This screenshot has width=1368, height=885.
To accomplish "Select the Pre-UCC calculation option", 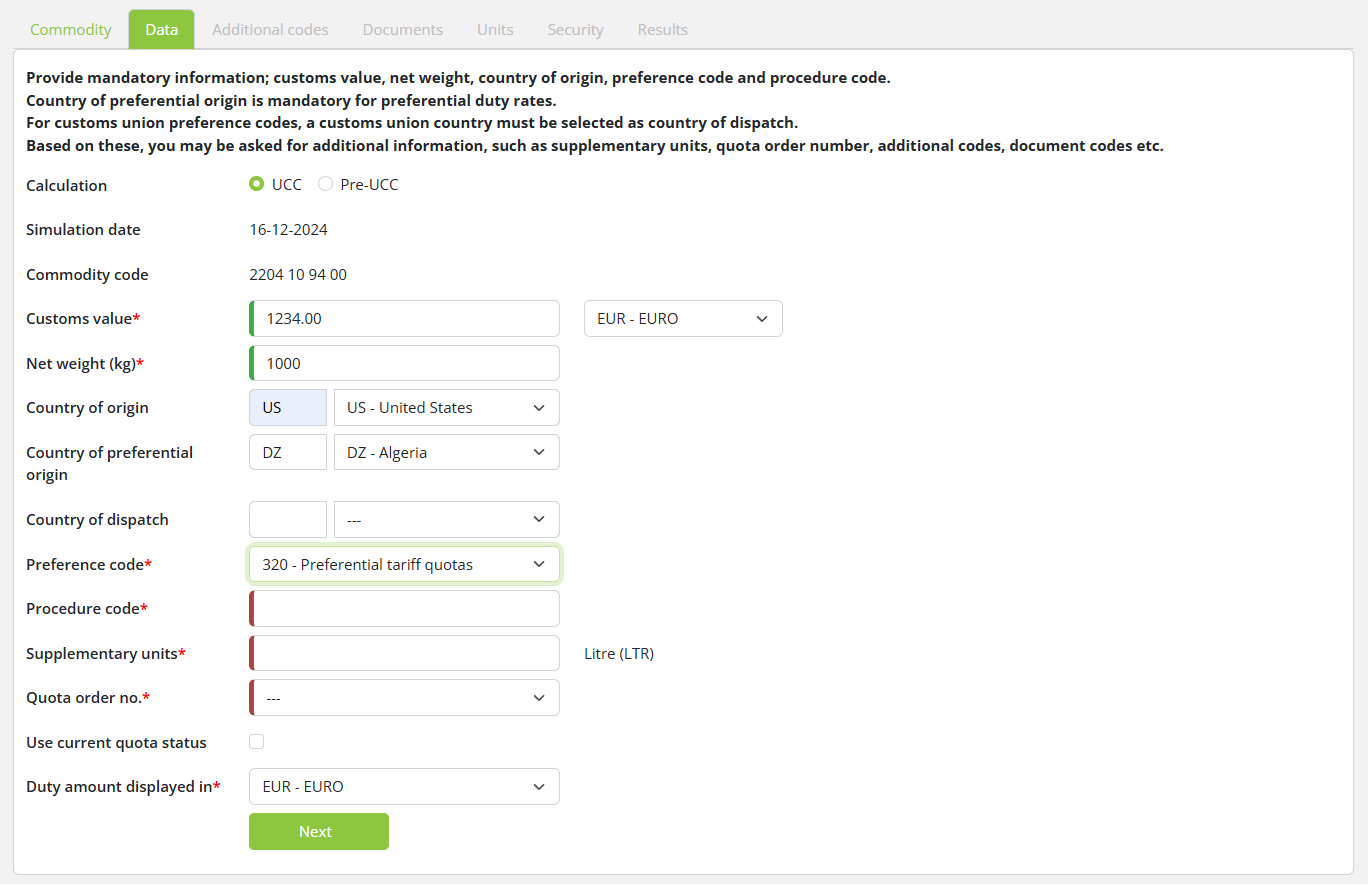I will point(326,185).
